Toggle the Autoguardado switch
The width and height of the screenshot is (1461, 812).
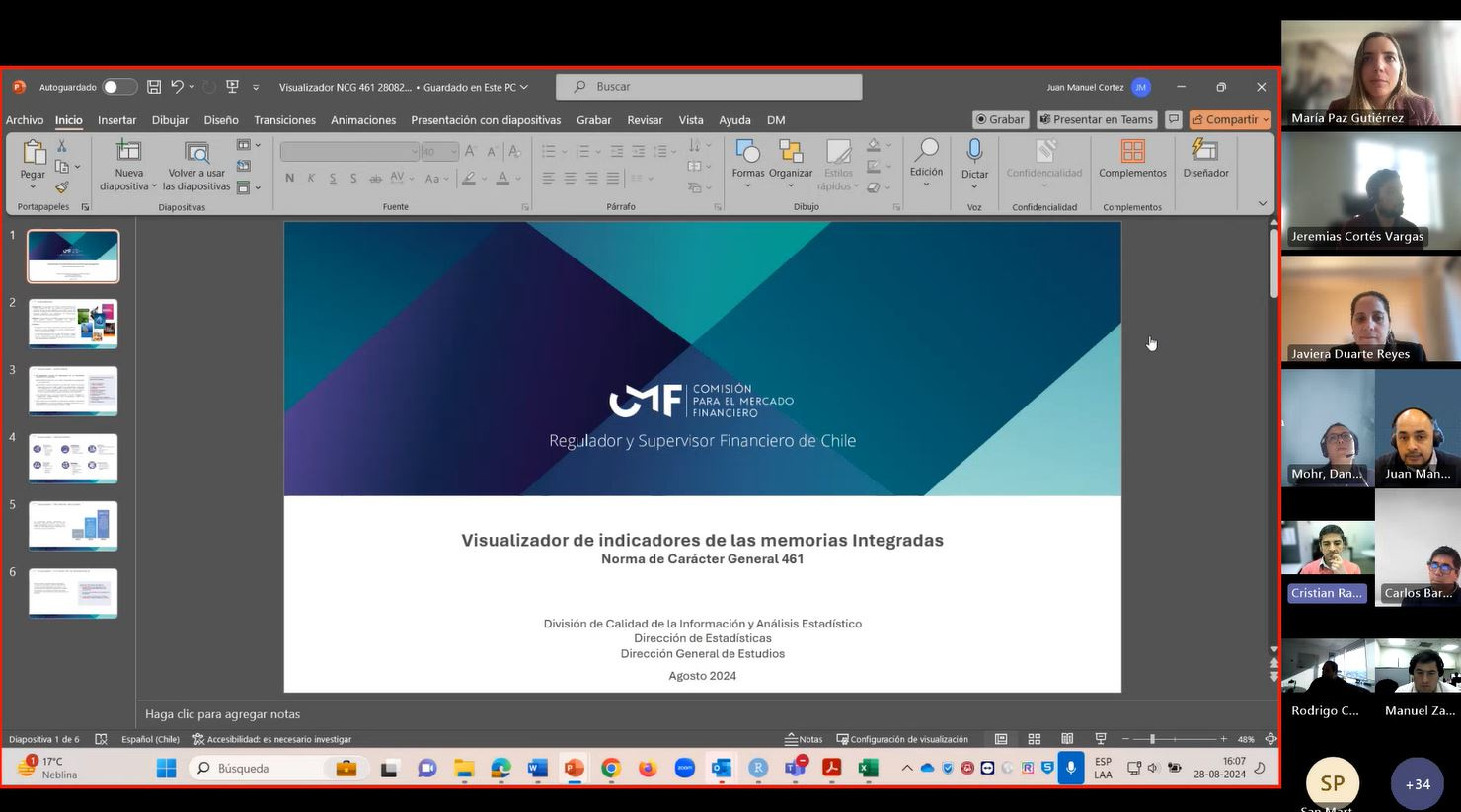(x=119, y=87)
